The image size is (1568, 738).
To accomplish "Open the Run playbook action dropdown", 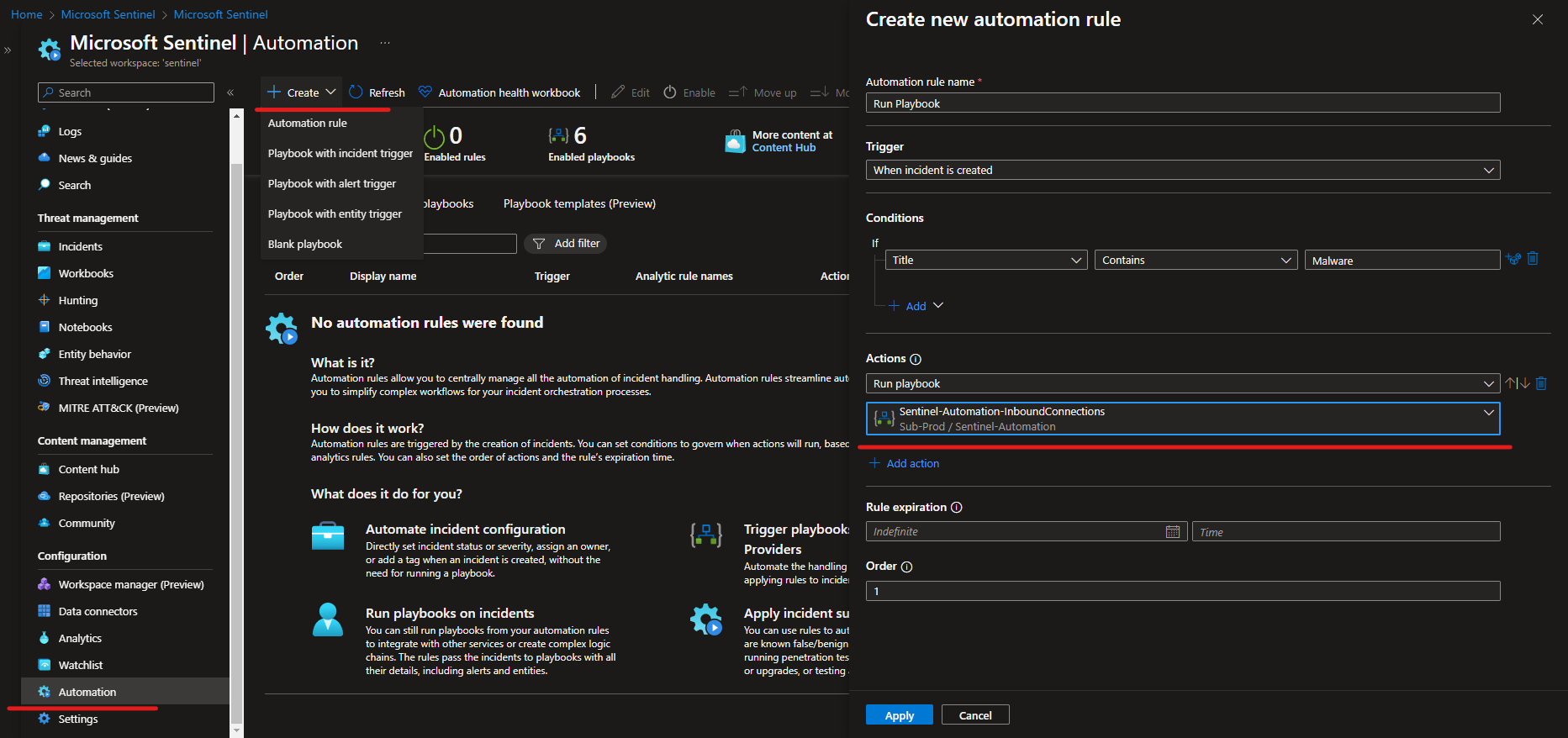I will 1183,383.
